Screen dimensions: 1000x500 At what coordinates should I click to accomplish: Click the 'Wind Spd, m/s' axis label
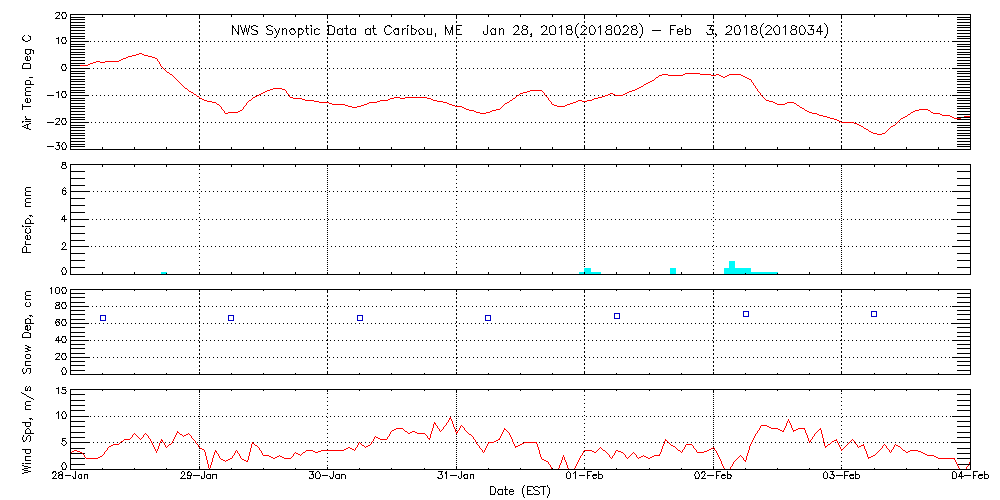click(28, 427)
